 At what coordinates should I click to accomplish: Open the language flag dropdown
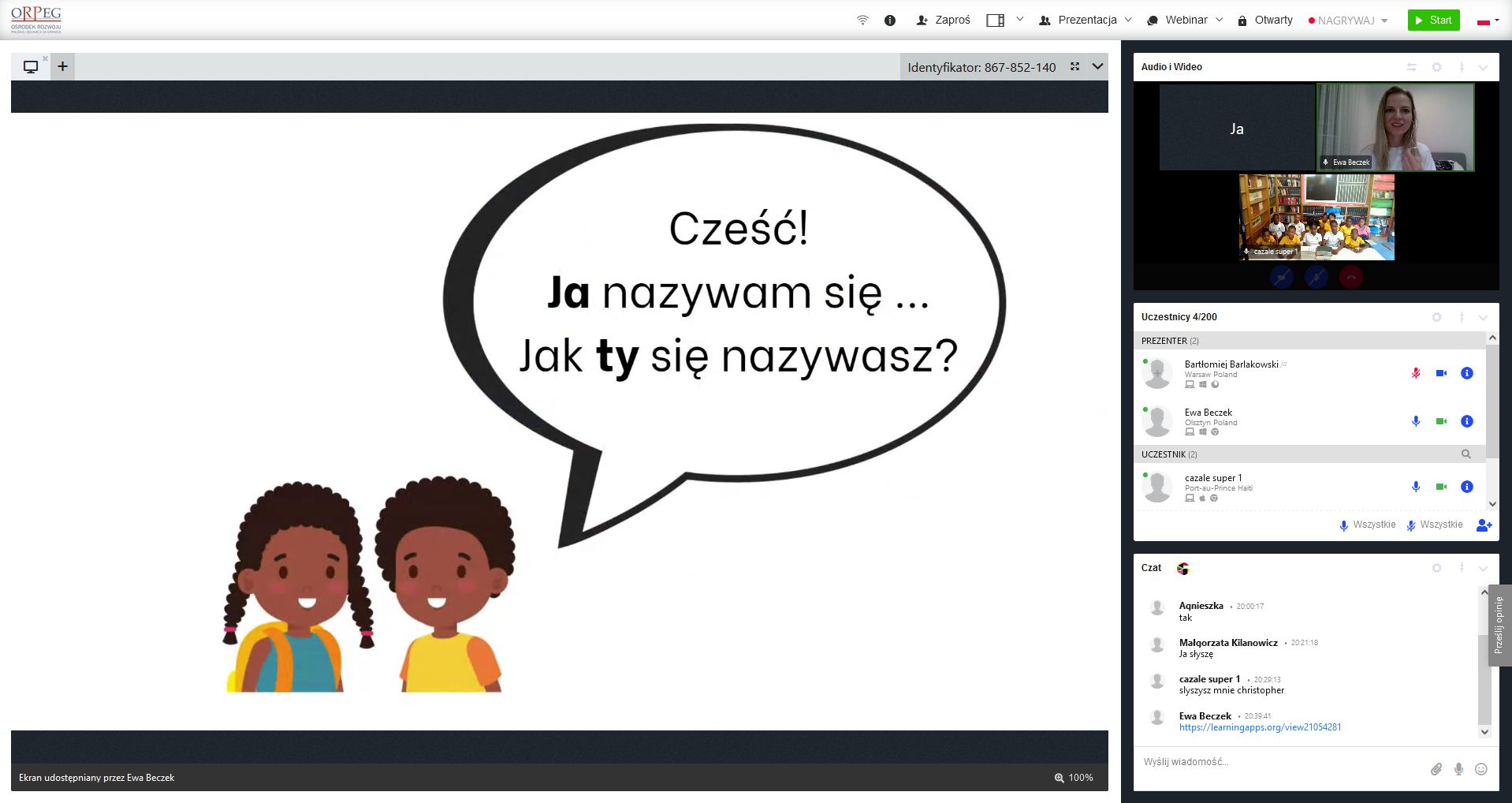(1488, 21)
